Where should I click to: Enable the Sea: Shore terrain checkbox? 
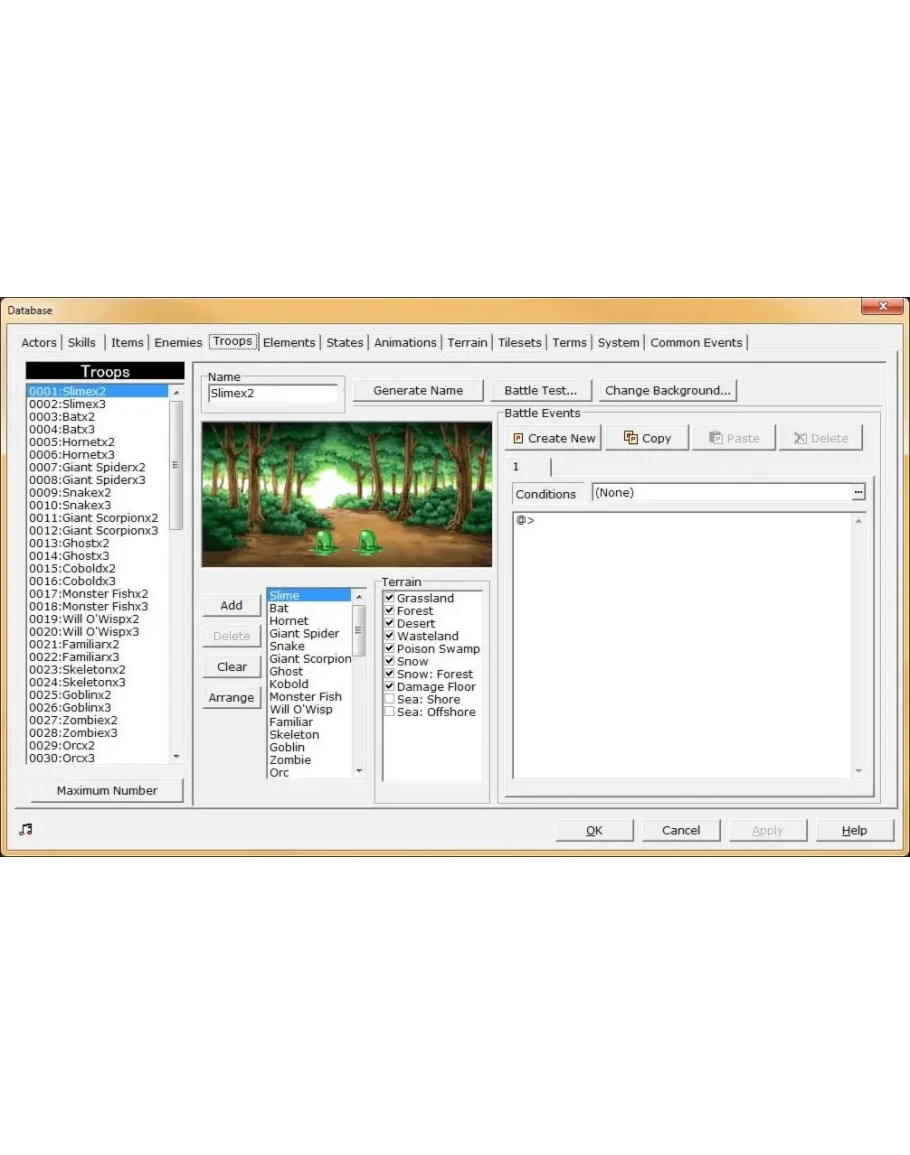coord(390,699)
